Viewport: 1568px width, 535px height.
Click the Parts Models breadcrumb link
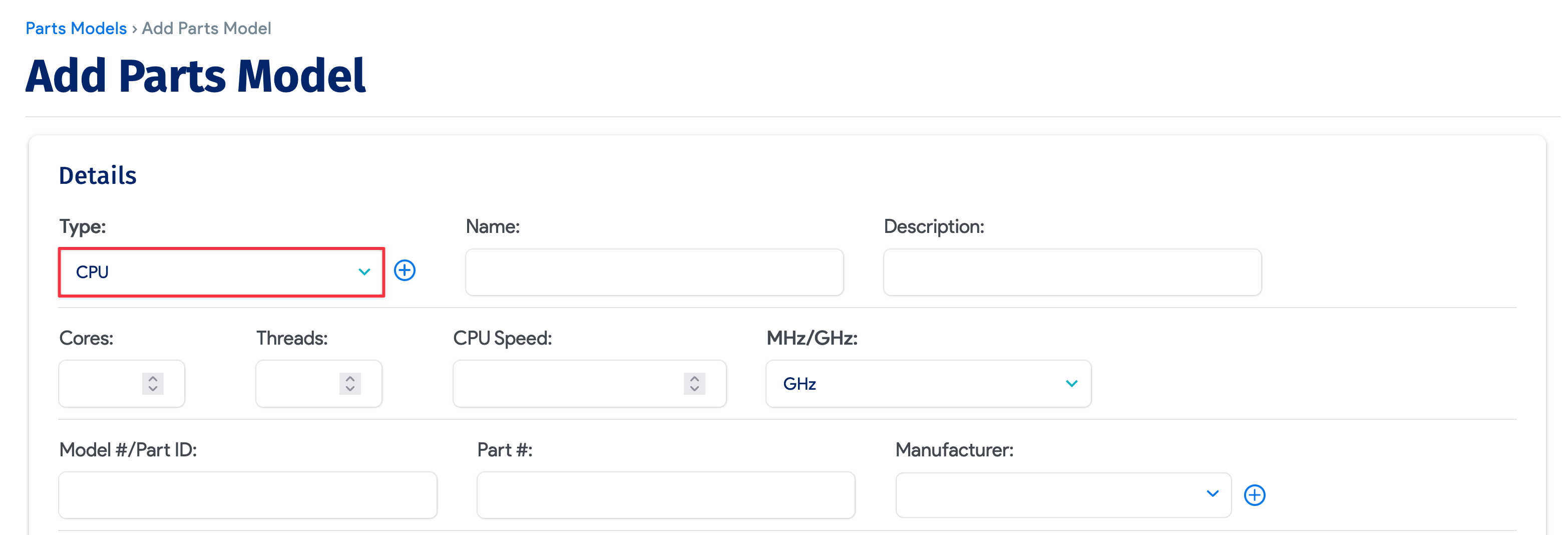76,28
